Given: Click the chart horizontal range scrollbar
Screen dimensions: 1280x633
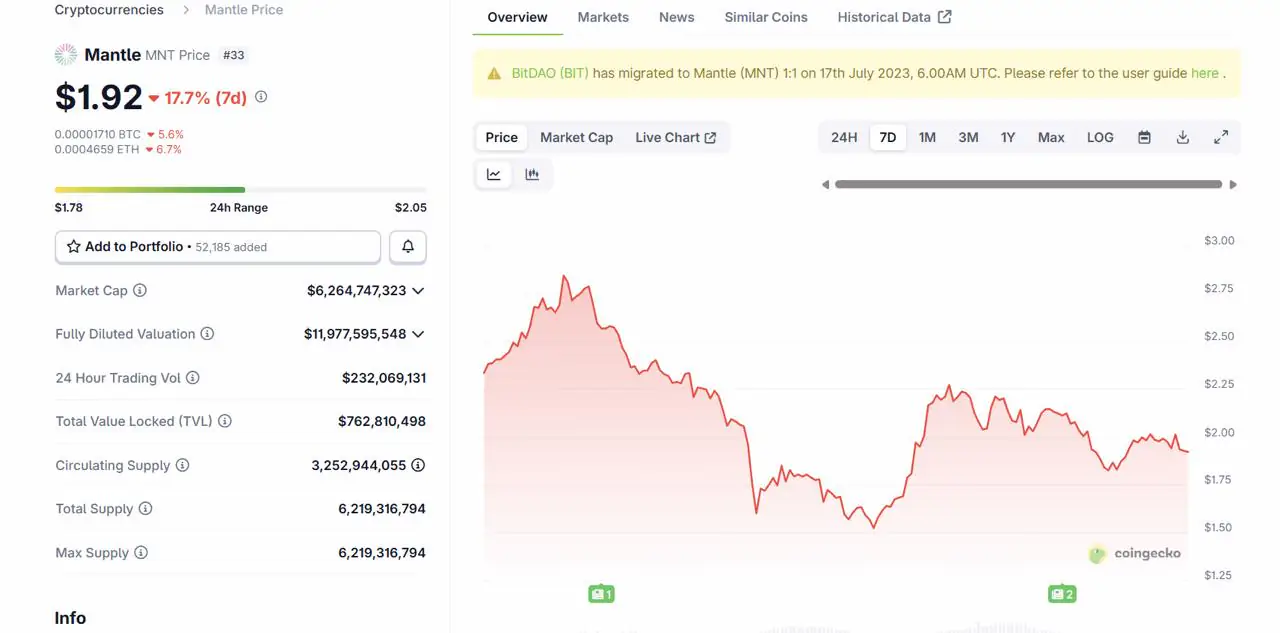Looking at the screenshot, I should (1028, 184).
